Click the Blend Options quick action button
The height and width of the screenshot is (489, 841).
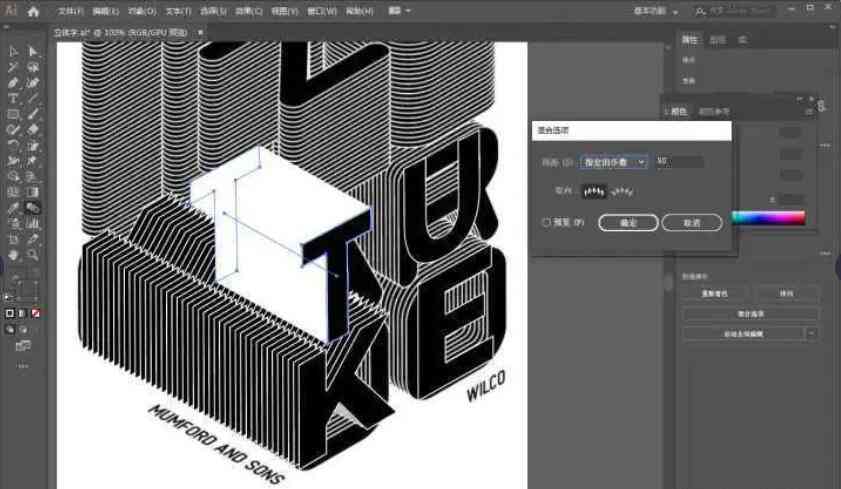pyautogui.click(x=750, y=314)
